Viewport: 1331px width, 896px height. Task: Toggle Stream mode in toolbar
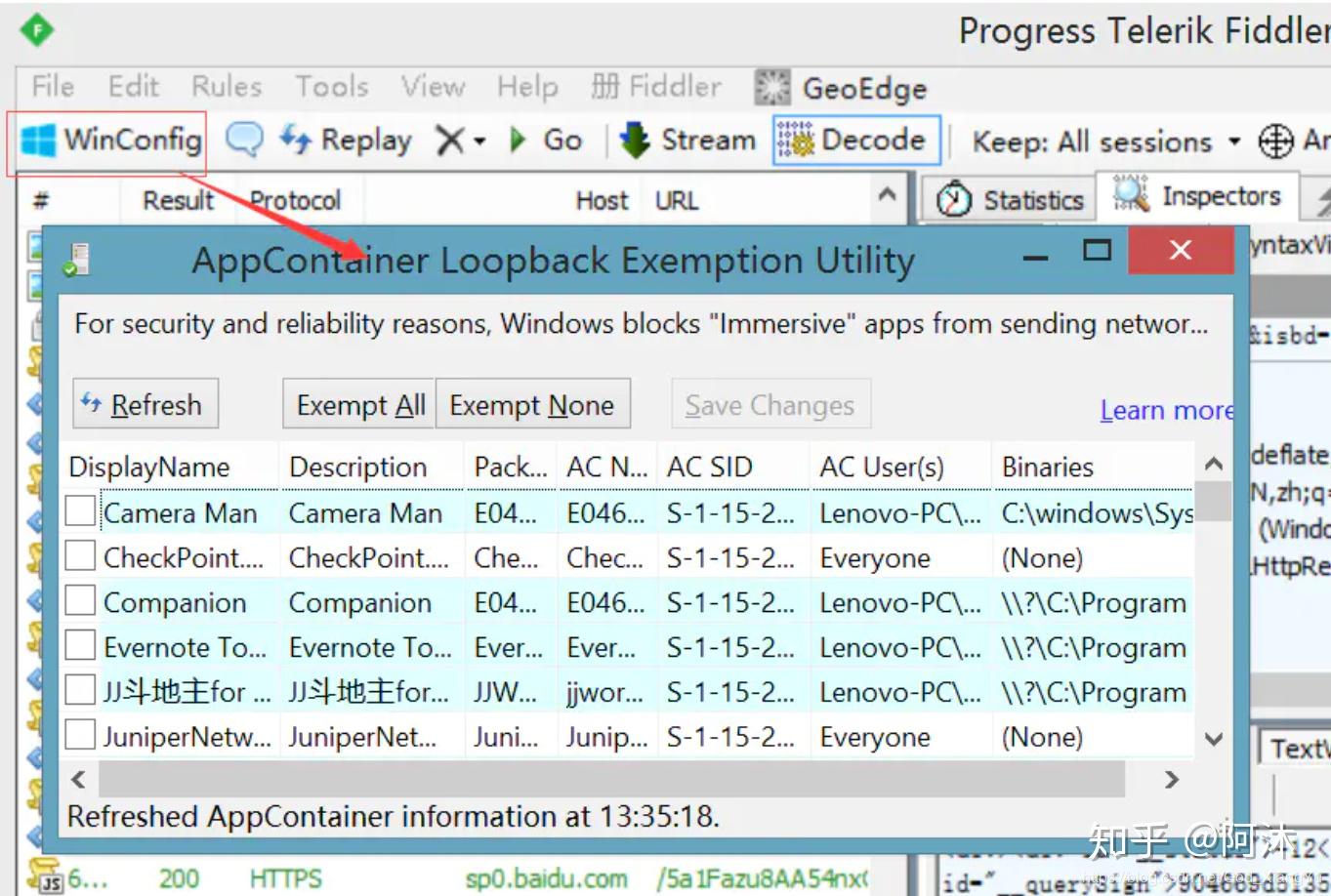688,141
